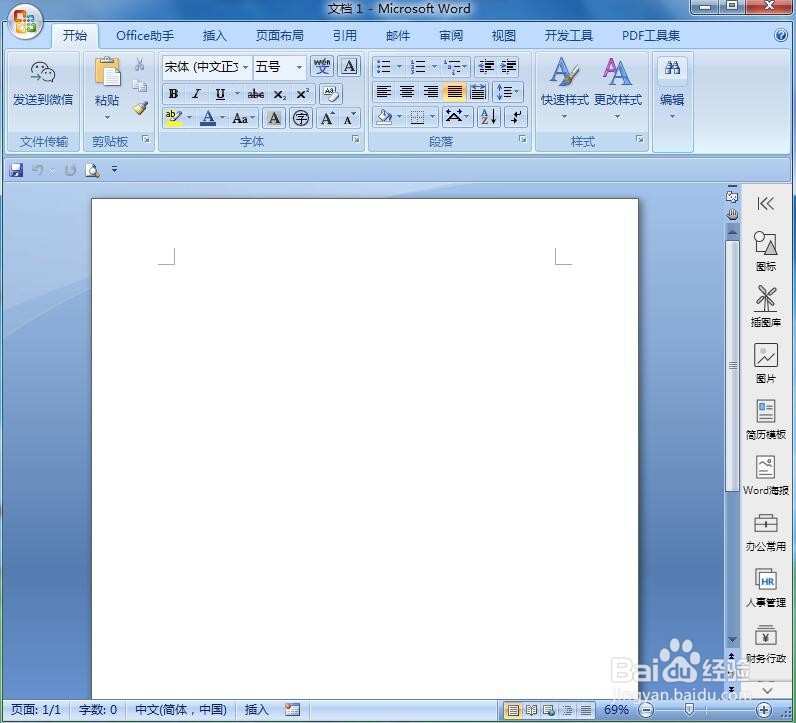This screenshot has height=723, width=796.
Task: Open the paragraph dialog launcher
Action: point(522,140)
